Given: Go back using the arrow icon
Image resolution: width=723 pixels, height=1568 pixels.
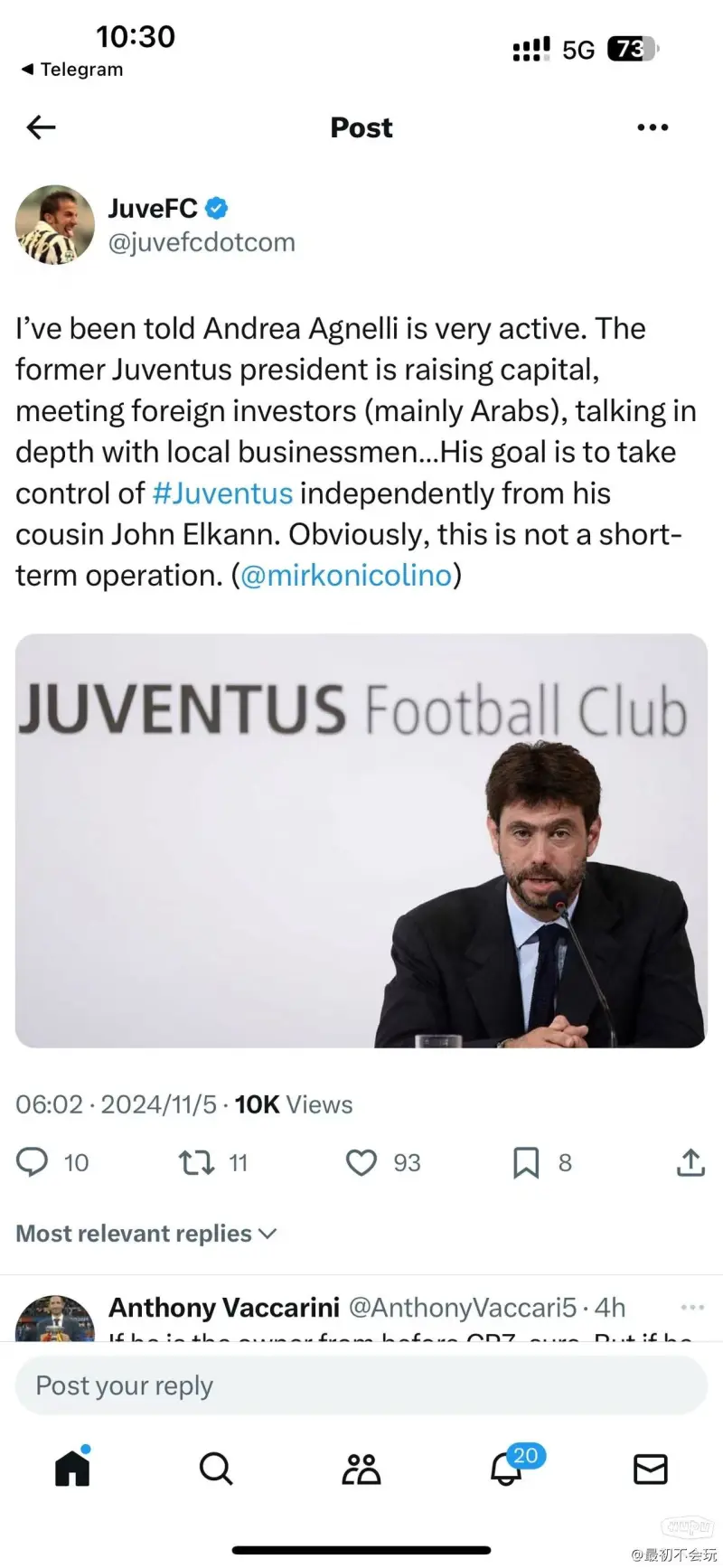Looking at the screenshot, I should click(x=41, y=127).
